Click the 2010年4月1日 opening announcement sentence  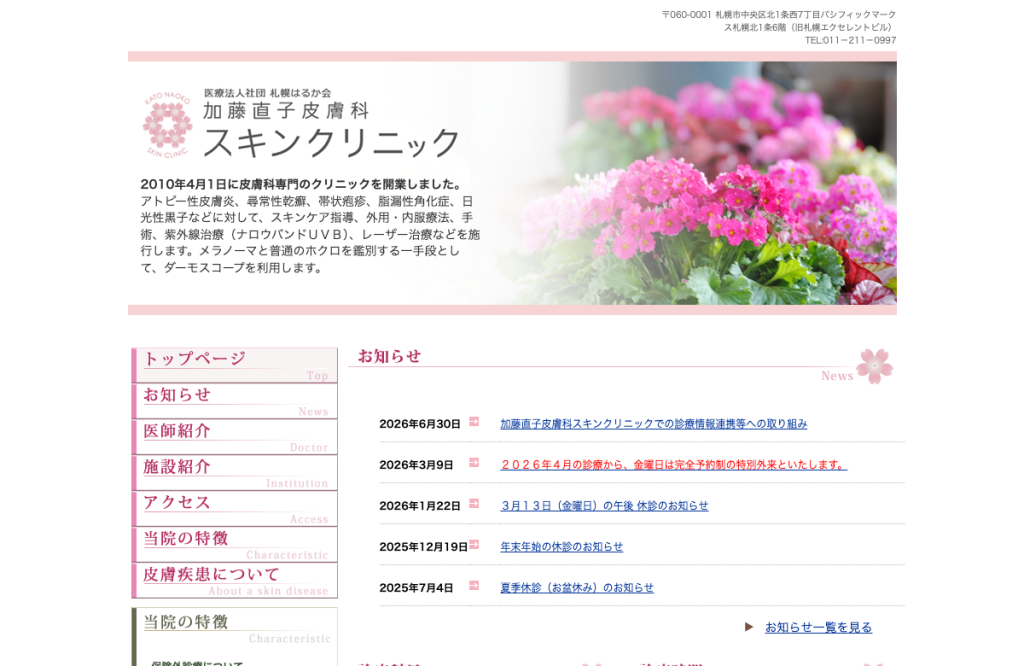pos(302,184)
